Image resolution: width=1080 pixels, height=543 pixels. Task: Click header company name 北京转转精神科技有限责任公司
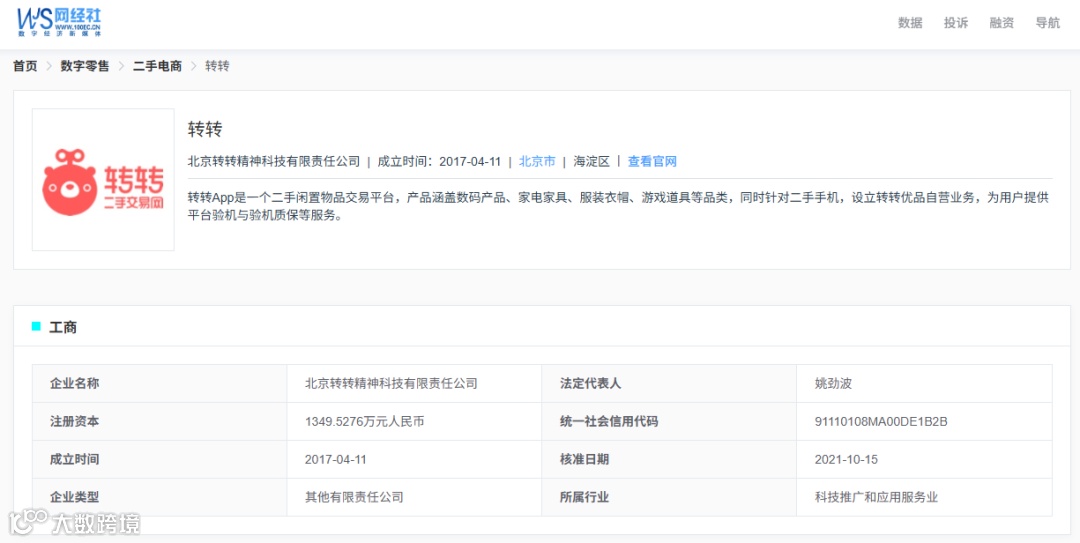274,162
